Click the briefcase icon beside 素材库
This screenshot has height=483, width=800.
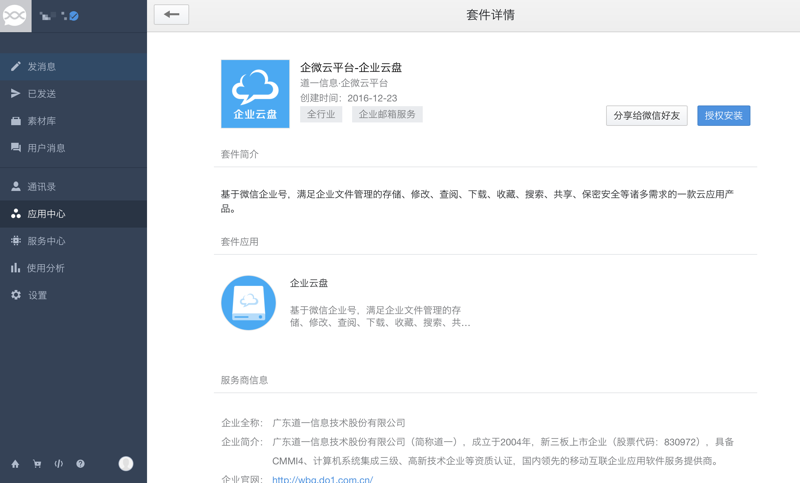click(x=16, y=121)
